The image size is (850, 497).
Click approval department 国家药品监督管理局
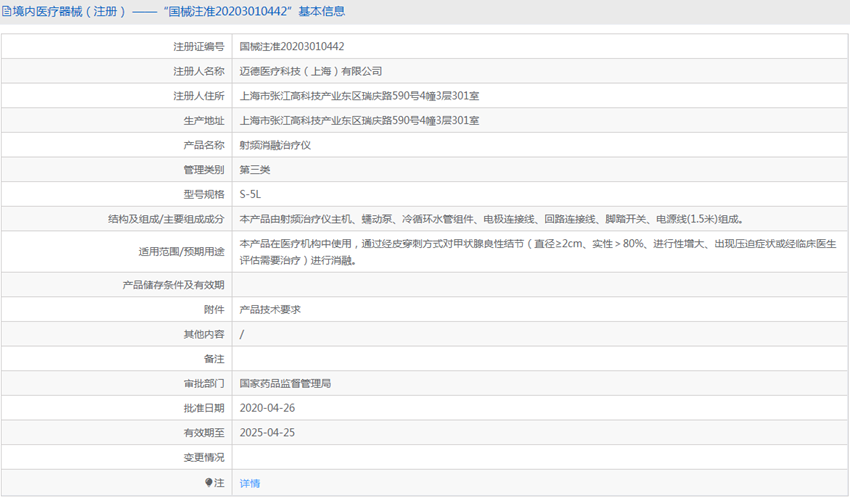(x=285, y=383)
